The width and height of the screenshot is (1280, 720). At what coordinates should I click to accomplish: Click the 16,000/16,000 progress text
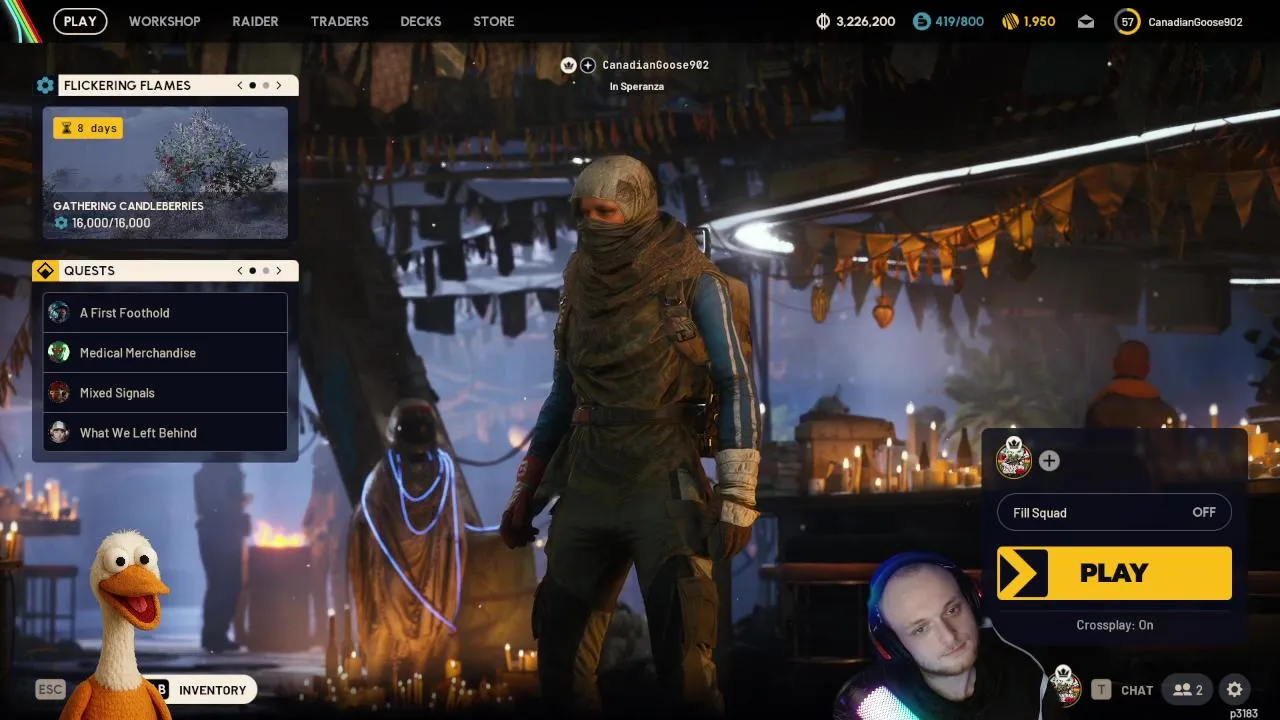pos(111,223)
